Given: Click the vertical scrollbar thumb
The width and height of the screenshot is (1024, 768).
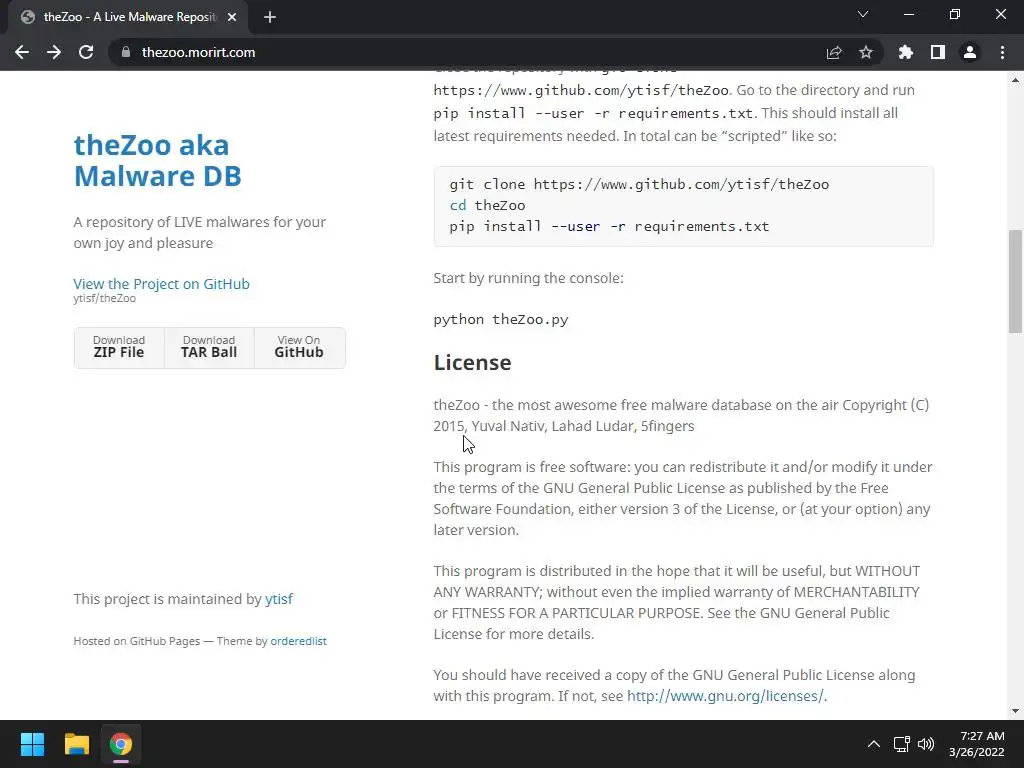Looking at the screenshot, I should pyautogui.click(x=1015, y=281).
